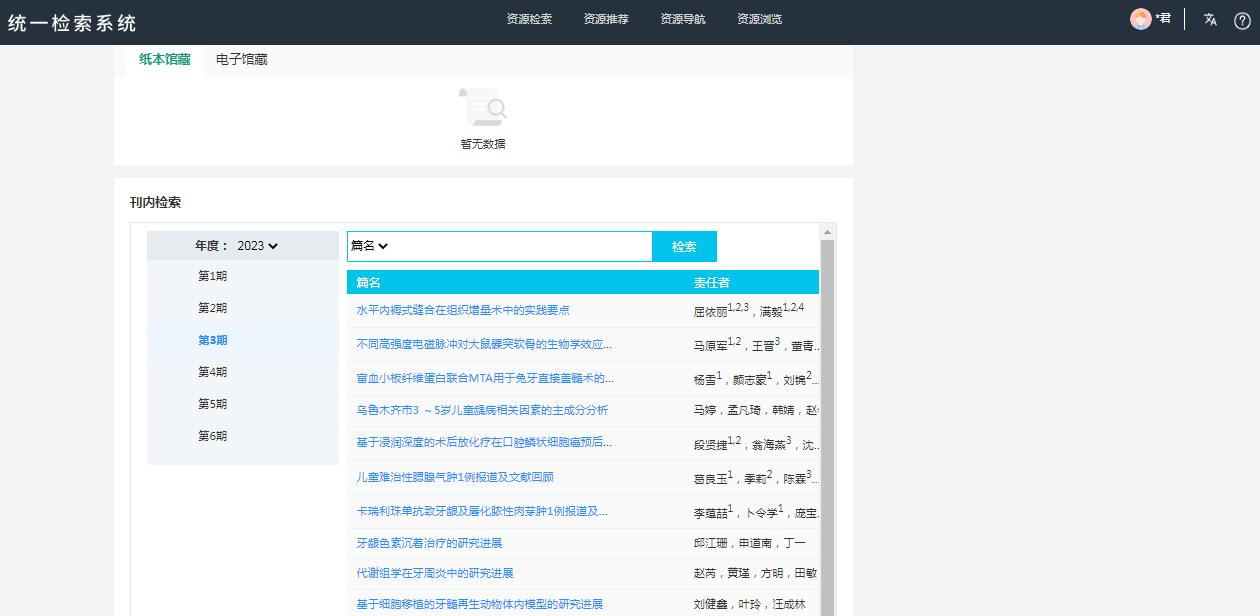
Task: Switch to the 纸本馆藏 tab
Action: coord(164,60)
